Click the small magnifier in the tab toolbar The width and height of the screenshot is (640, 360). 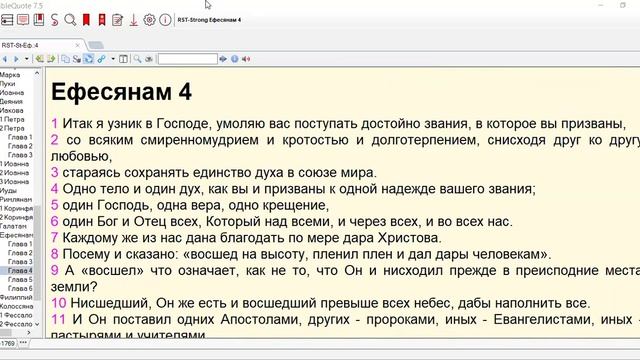[x=138, y=59]
